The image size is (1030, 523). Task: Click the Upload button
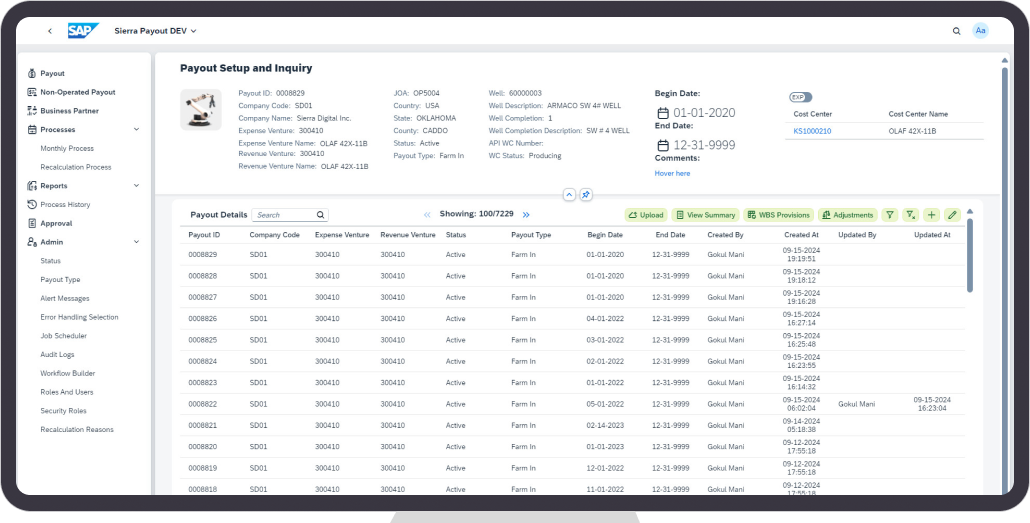click(646, 215)
